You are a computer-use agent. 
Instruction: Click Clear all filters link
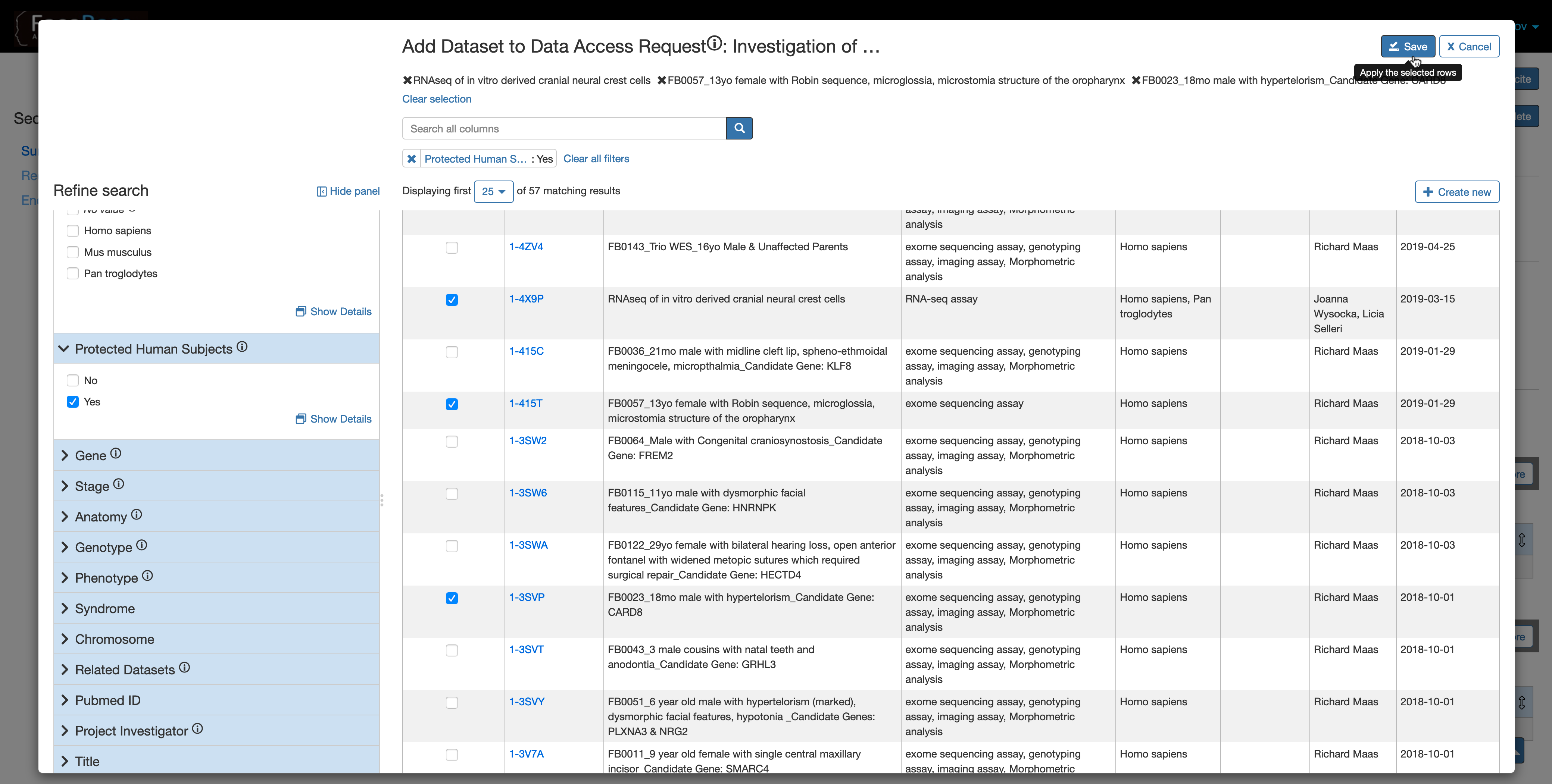[x=596, y=159]
